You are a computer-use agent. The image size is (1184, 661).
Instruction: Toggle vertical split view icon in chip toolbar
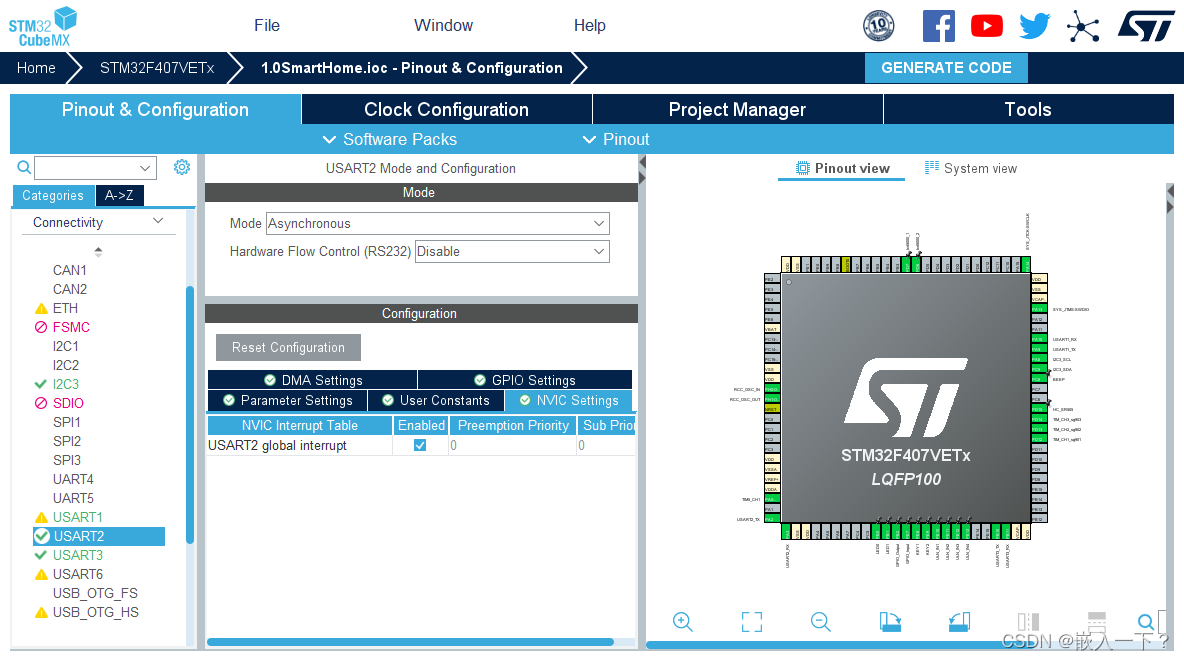1028,622
